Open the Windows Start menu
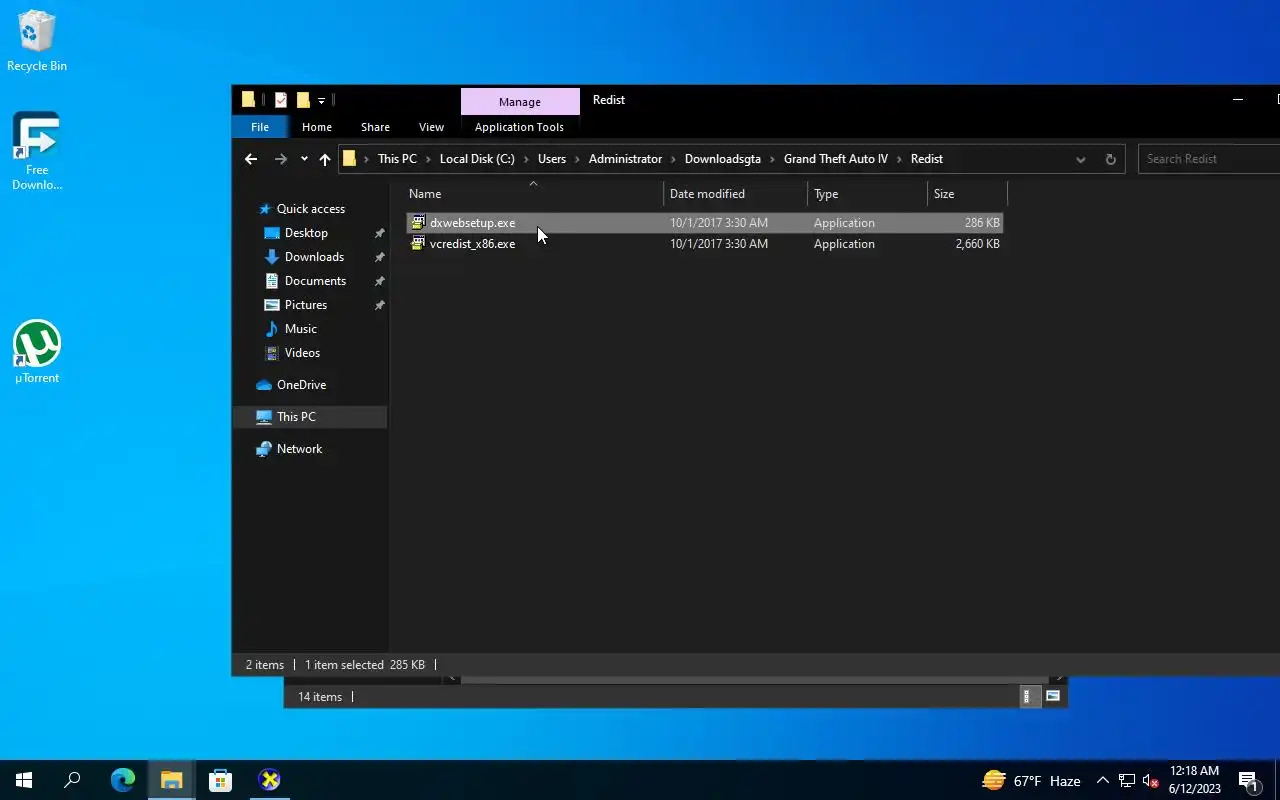Viewport: 1280px width, 800px height. point(24,780)
